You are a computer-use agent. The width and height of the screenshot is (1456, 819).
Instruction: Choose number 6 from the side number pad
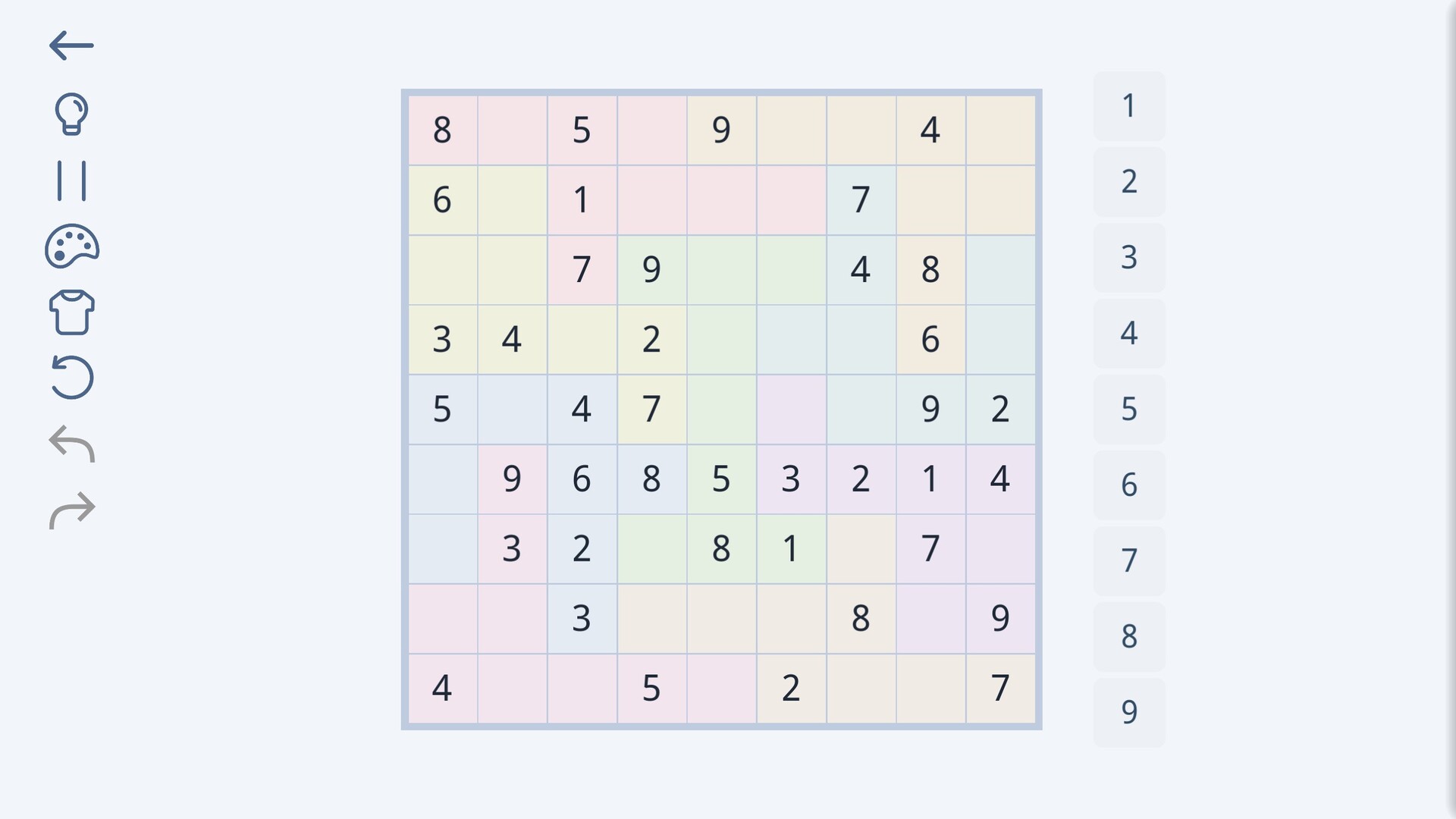tap(1128, 485)
